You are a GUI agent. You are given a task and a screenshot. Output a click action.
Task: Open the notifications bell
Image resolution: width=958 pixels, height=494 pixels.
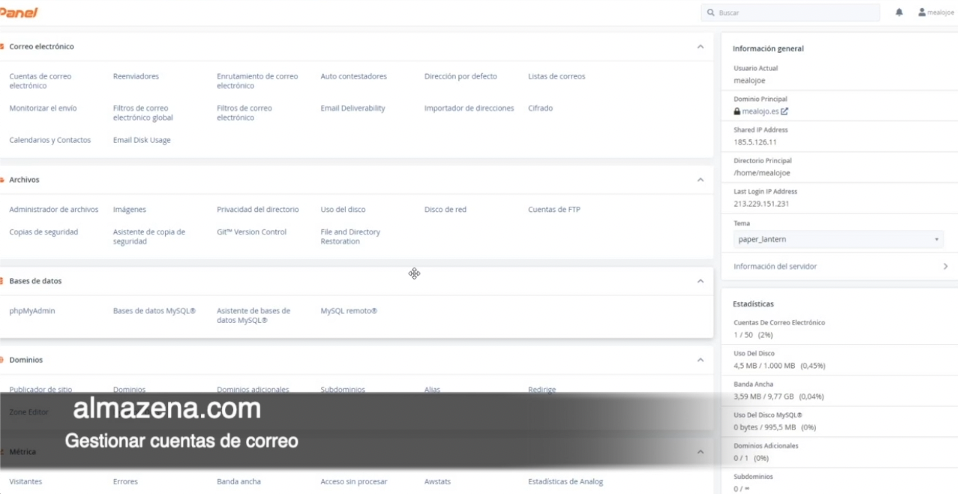pyautogui.click(x=899, y=13)
